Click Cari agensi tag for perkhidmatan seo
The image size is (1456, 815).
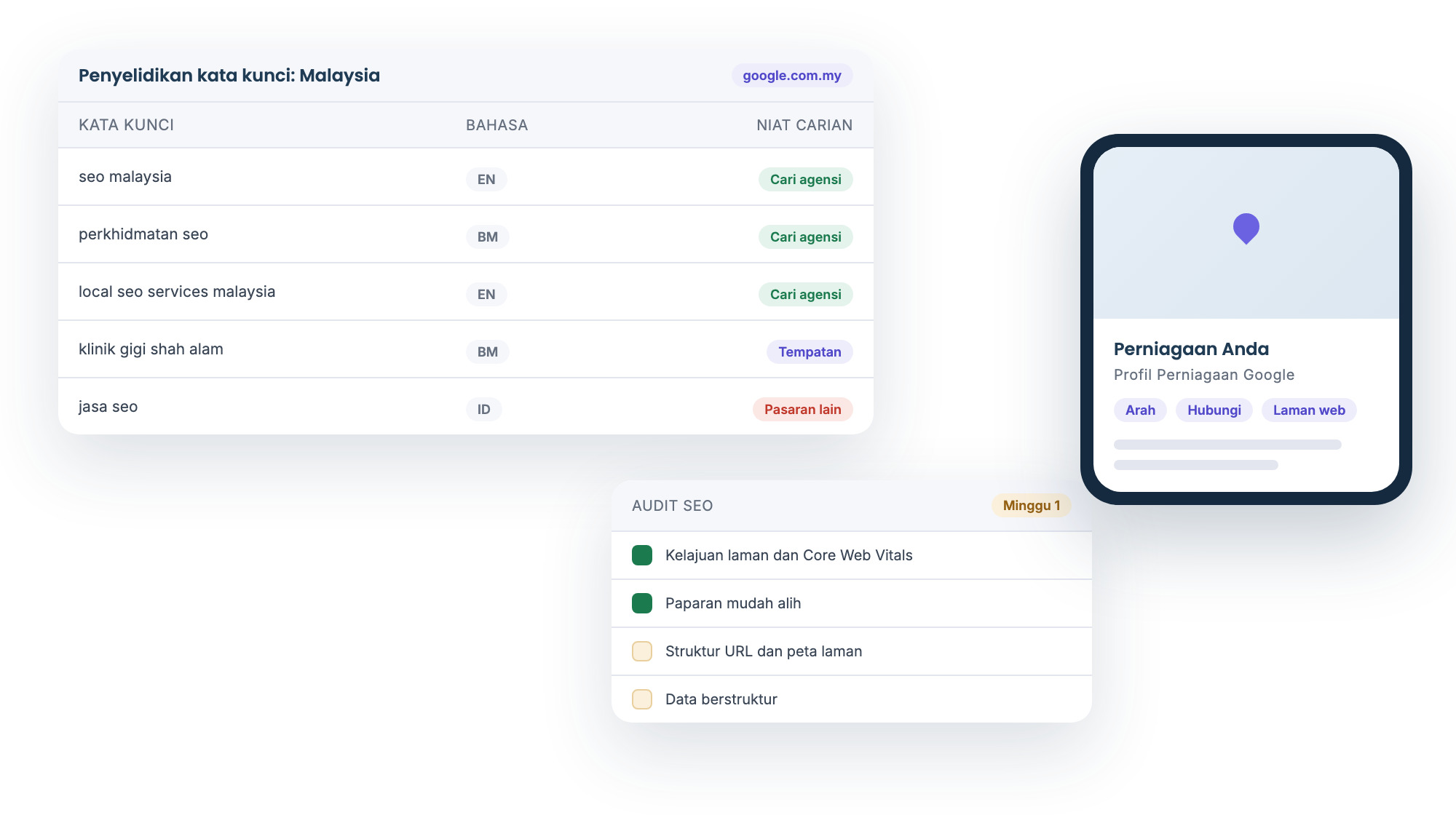pos(806,236)
